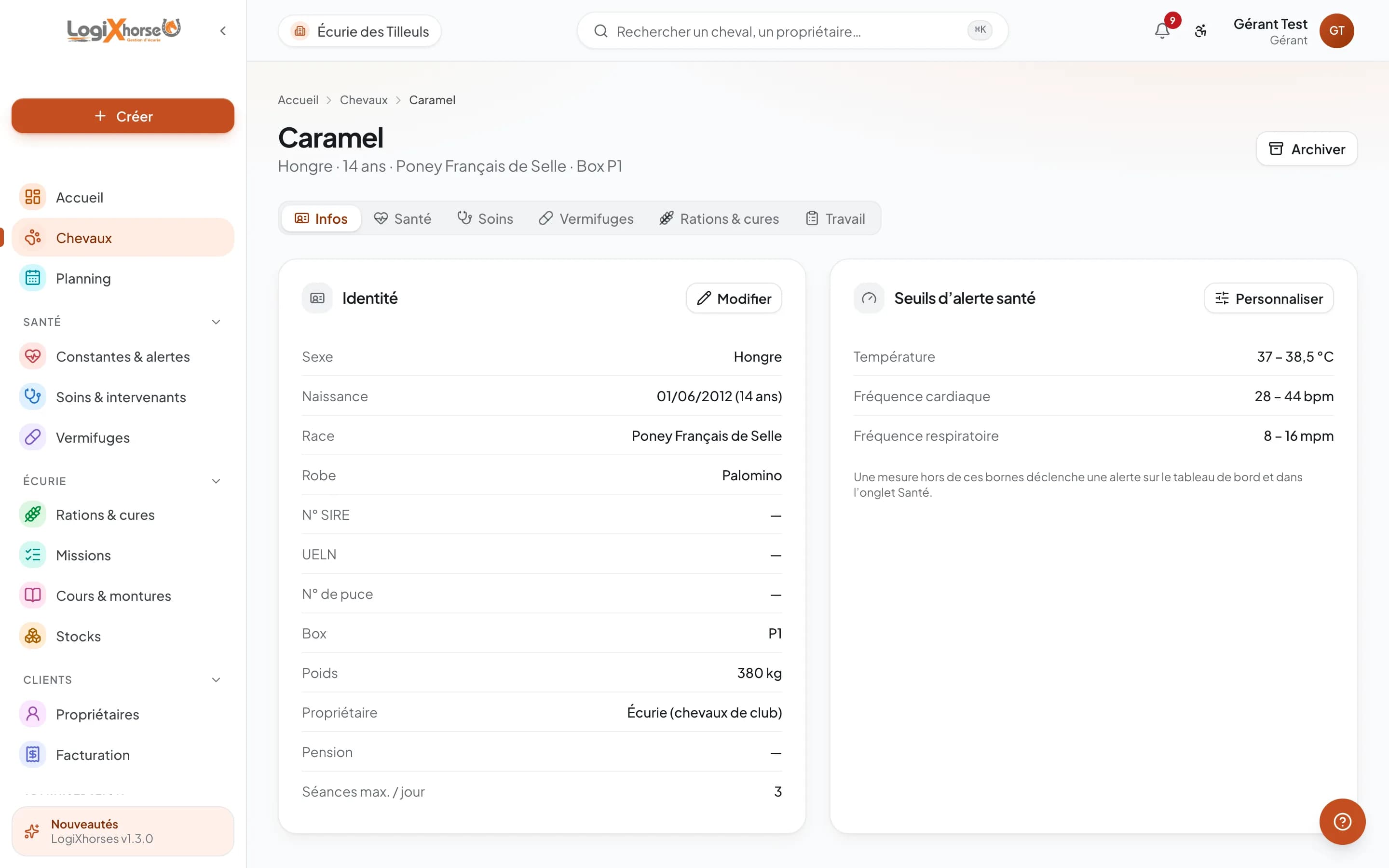Collapse the sidebar with the arrow

[x=223, y=30]
